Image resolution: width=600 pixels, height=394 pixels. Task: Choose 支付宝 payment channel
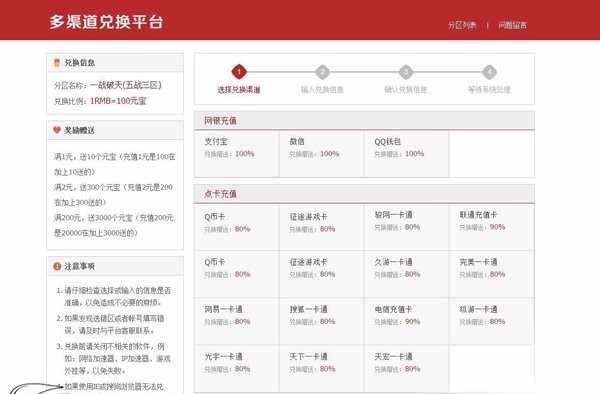pyautogui.click(x=237, y=153)
